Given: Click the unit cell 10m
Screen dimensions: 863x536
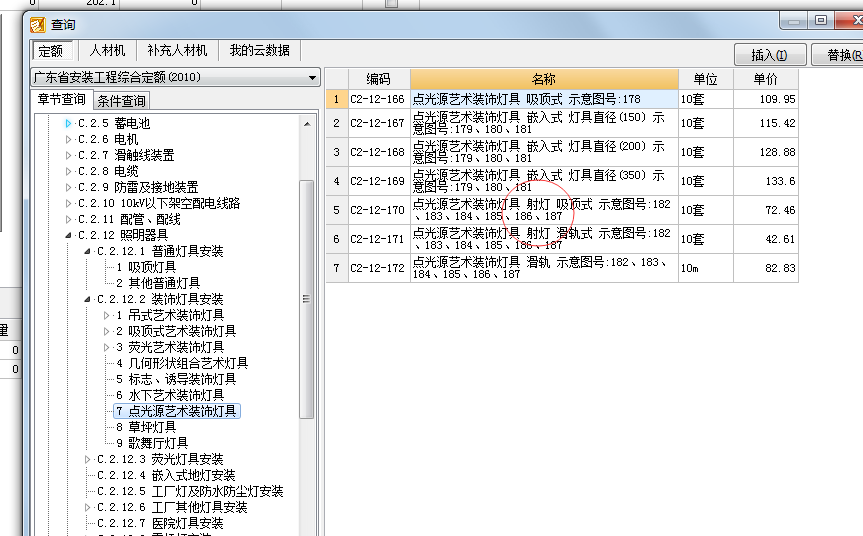Looking at the screenshot, I should click(x=706, y=268).
